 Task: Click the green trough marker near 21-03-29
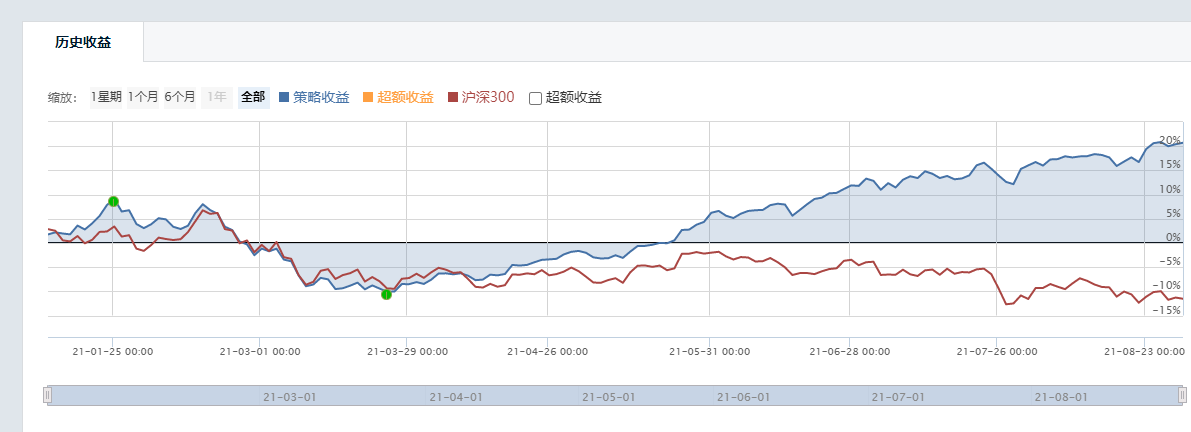coord(387,295)
